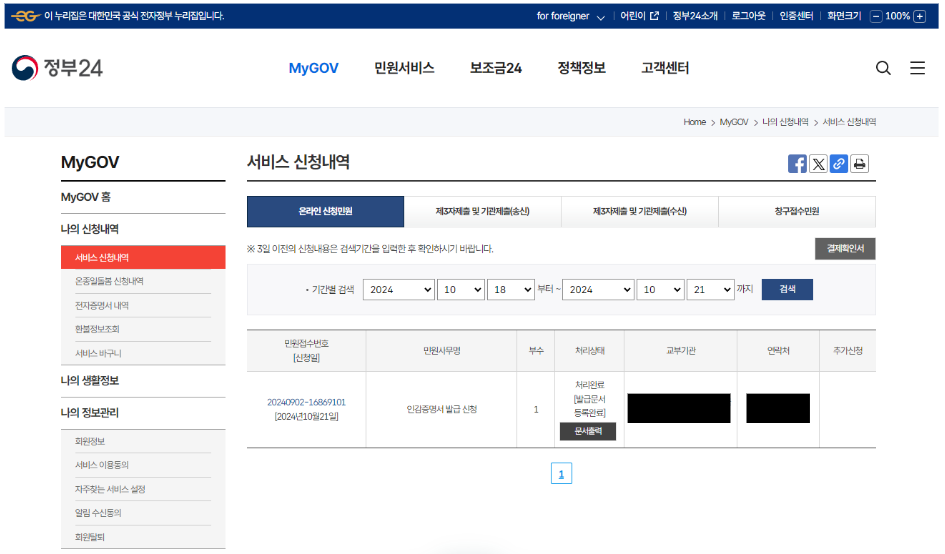Open start day dropdown showing 18

tap(510, 289)
